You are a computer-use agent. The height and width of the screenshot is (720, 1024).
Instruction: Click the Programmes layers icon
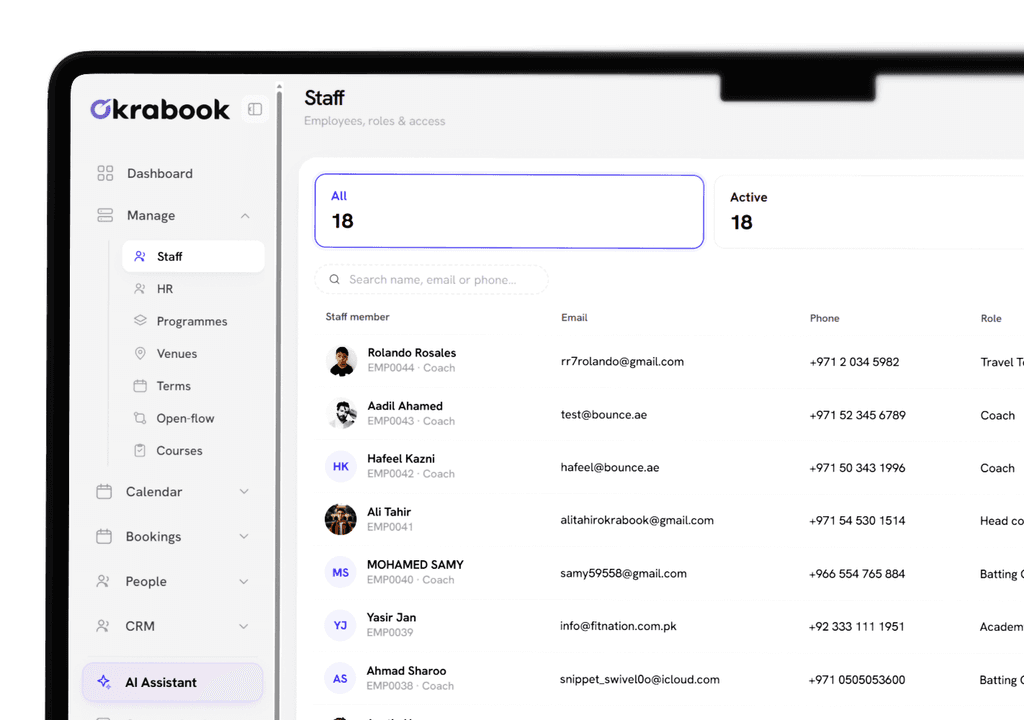click(140, 321)
